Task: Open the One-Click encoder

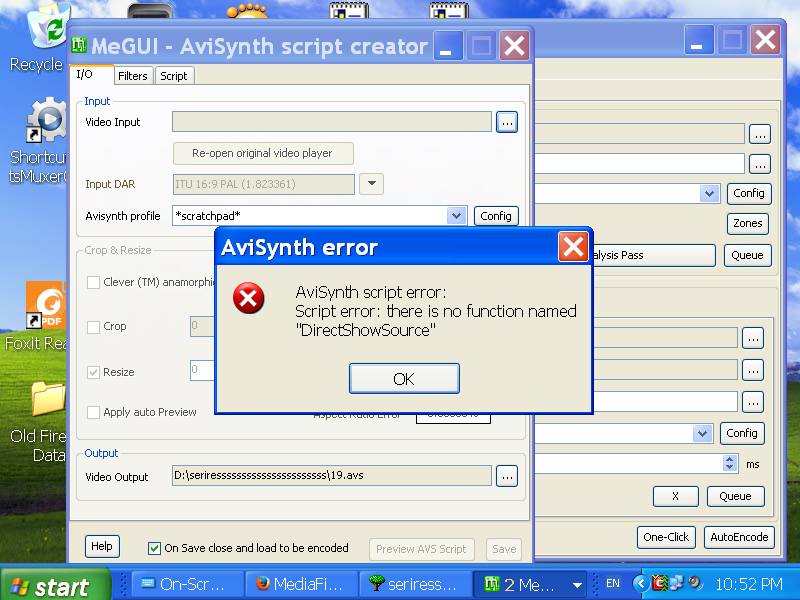Action: (666, 537)
